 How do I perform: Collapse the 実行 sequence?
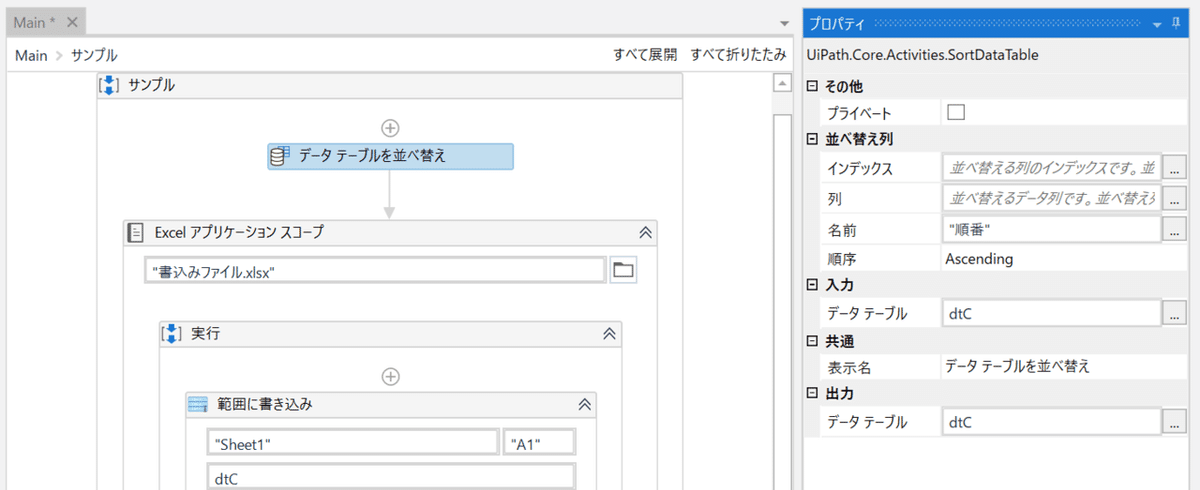click(x=609, y=333)
